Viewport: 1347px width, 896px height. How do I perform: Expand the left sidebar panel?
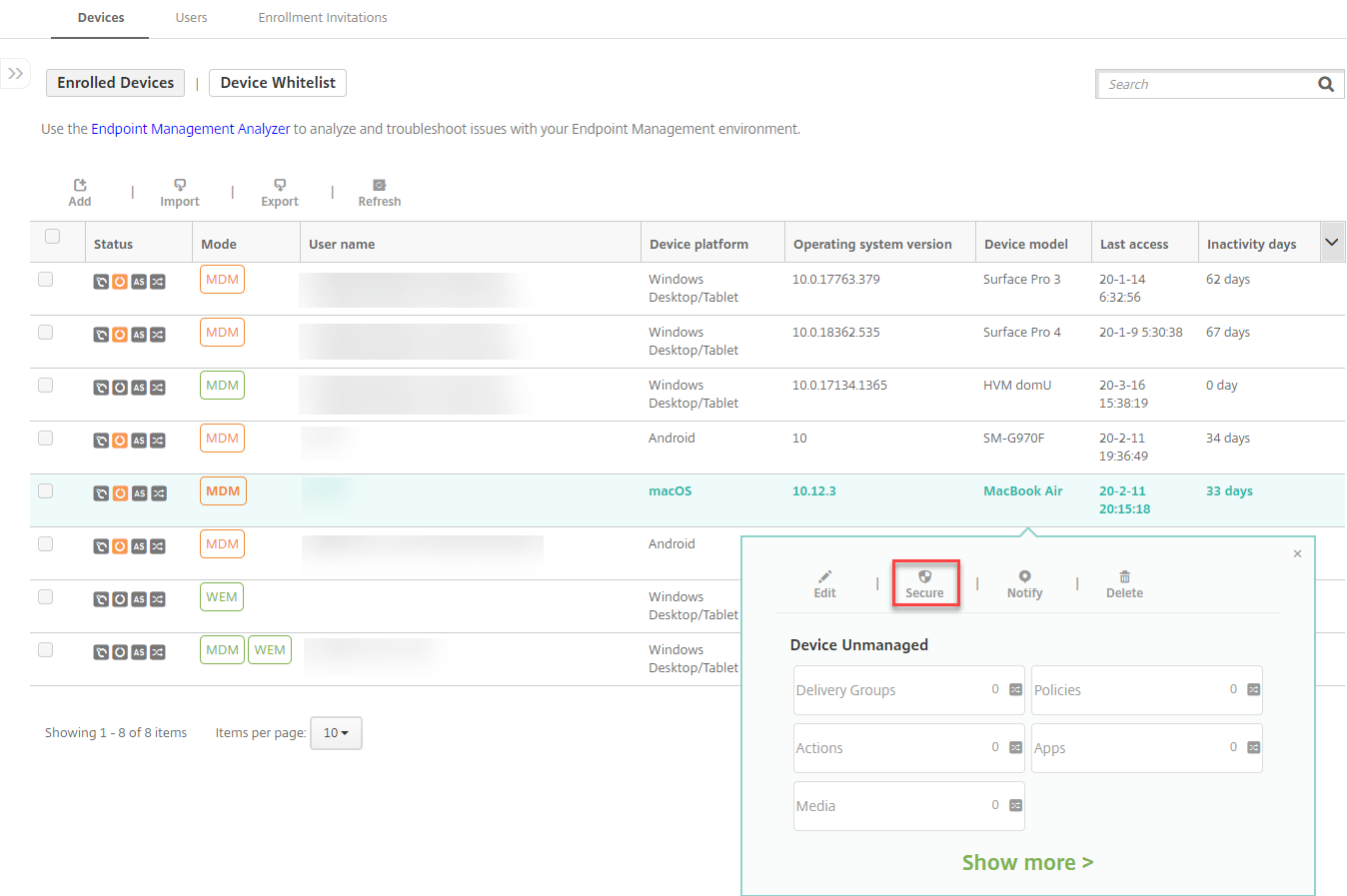[x=16, y=74]
